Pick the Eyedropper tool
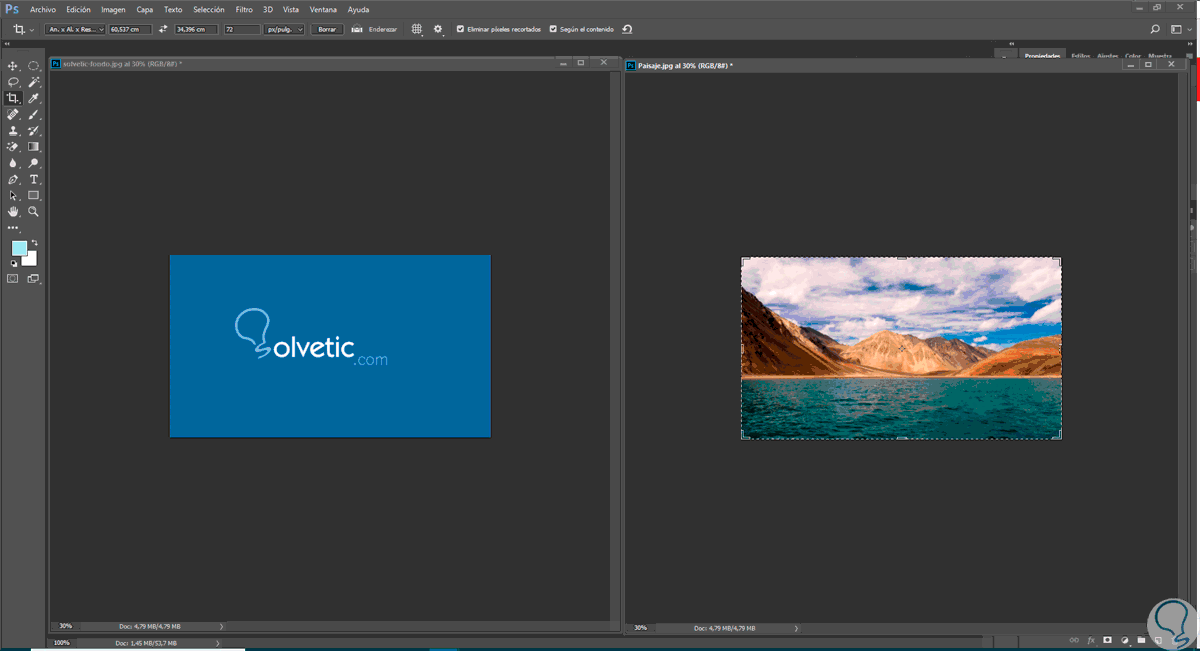1200x651 pixels. 33,98
